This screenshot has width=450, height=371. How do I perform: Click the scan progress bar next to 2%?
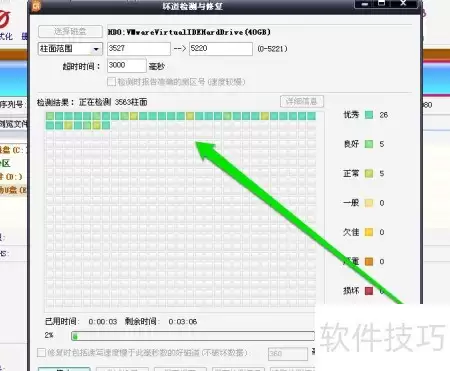click(193, 336)
